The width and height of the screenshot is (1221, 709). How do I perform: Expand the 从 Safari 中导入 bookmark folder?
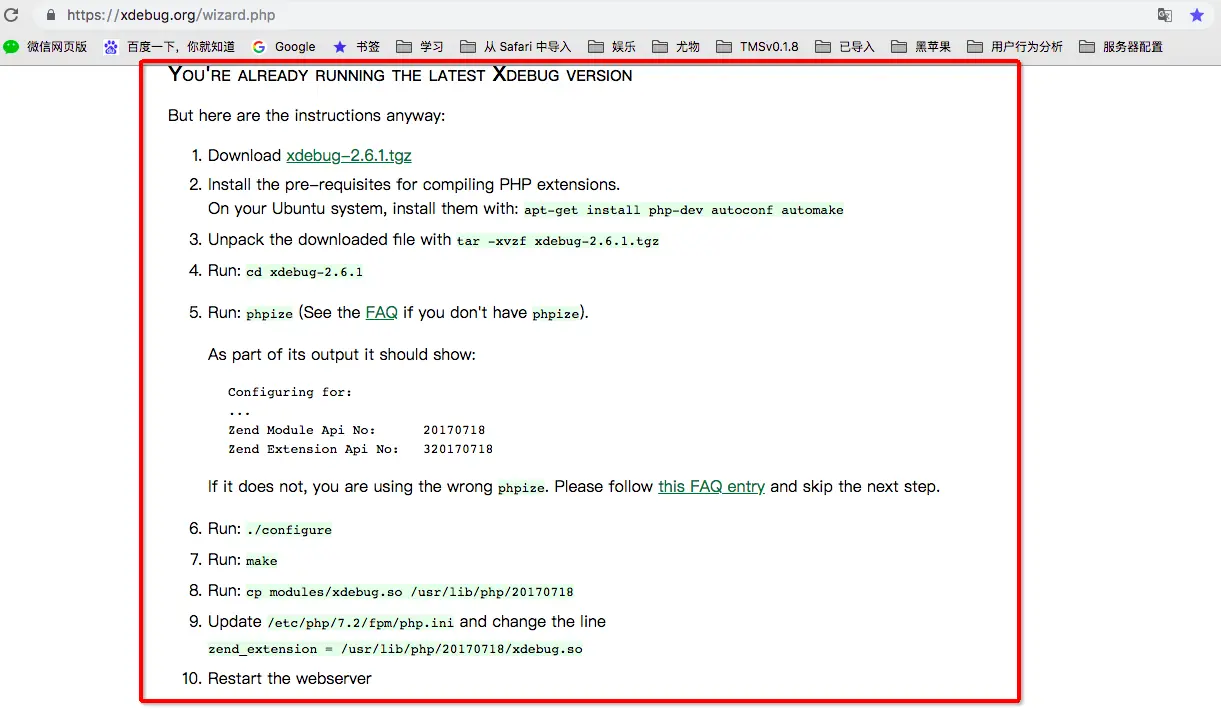pos(516,46)
